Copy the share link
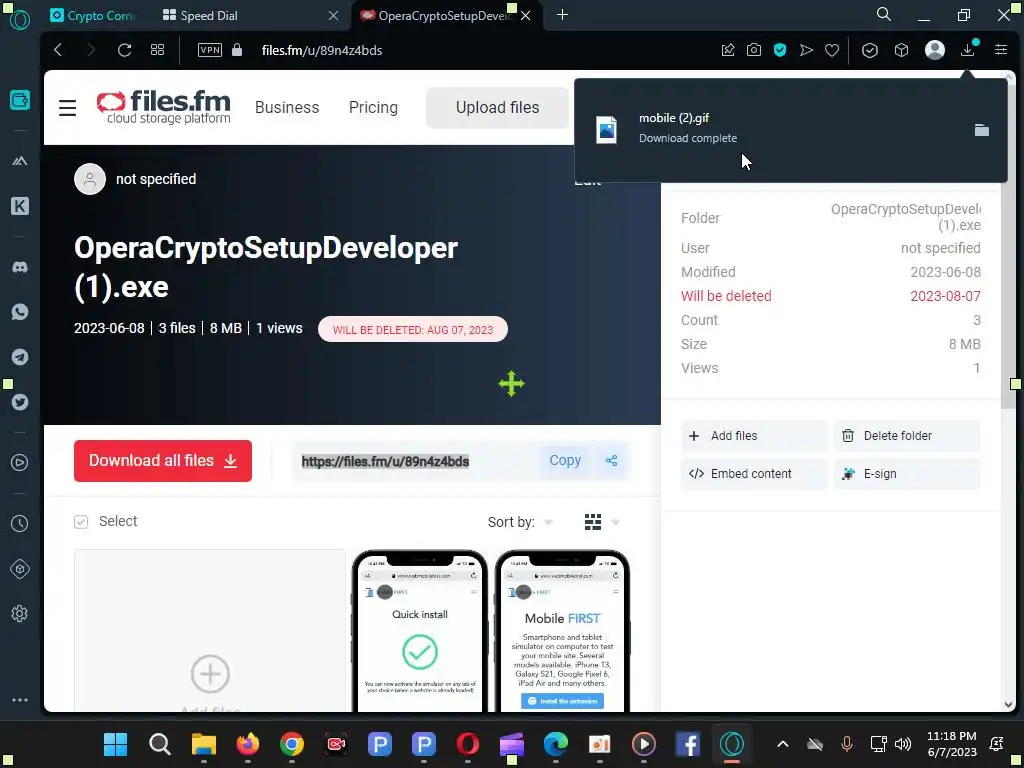Viewport: 1024px width, 768px height. pyautogui.click(x=565, y=461)
